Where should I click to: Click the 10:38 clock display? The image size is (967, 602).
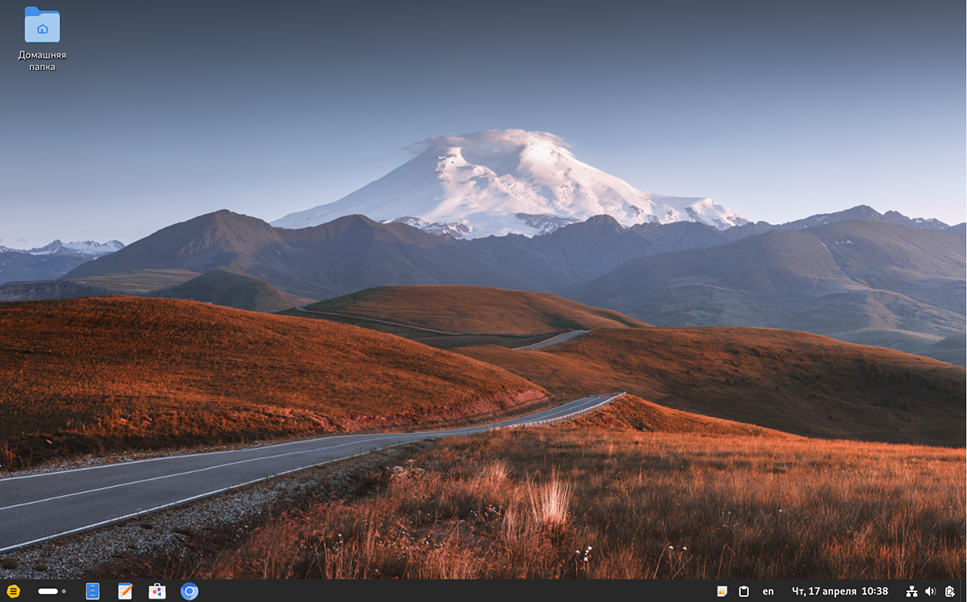pyautogui.click(x=874, y=591)
